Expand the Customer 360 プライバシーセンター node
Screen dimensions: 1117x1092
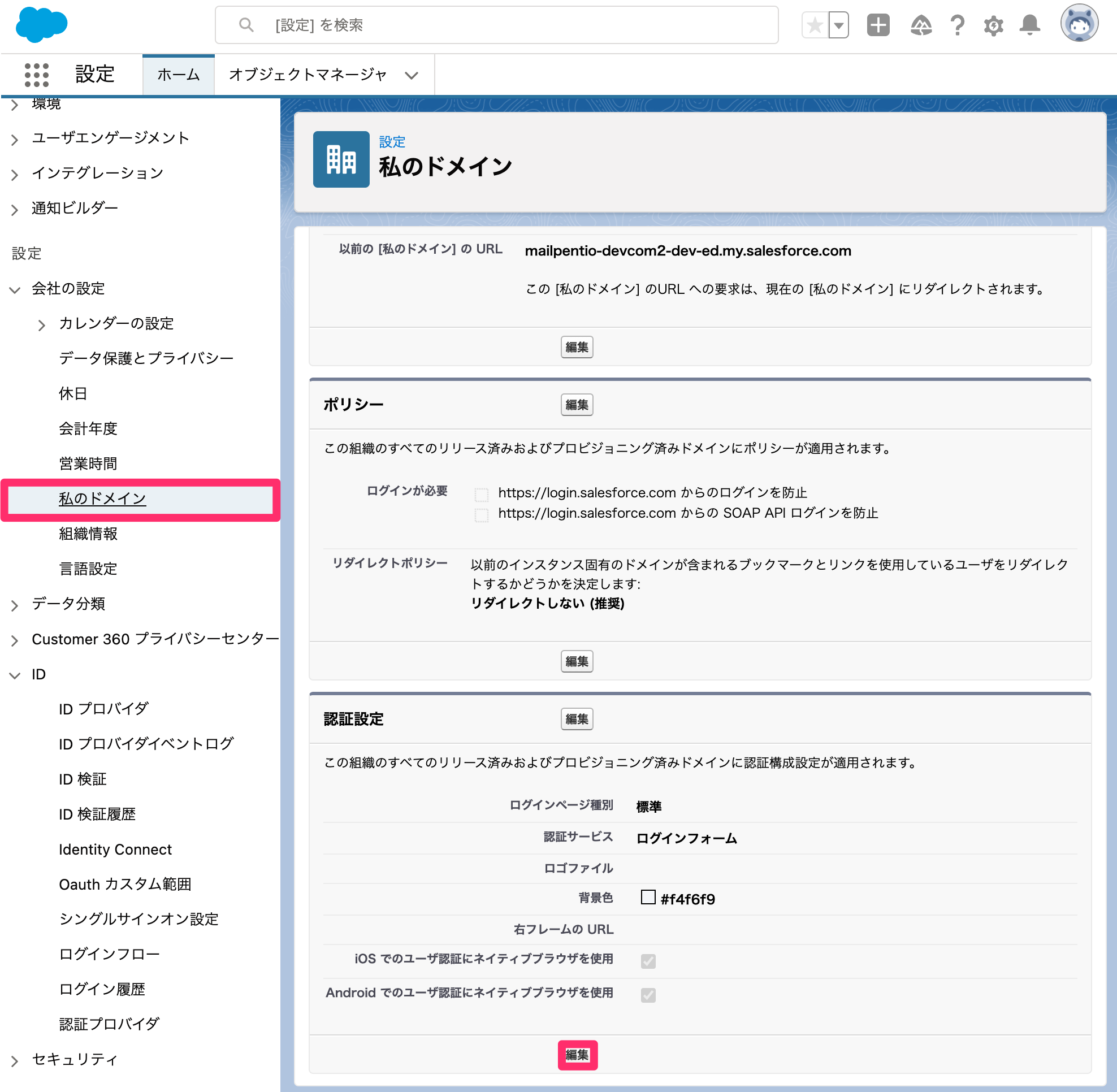point(15,639)
